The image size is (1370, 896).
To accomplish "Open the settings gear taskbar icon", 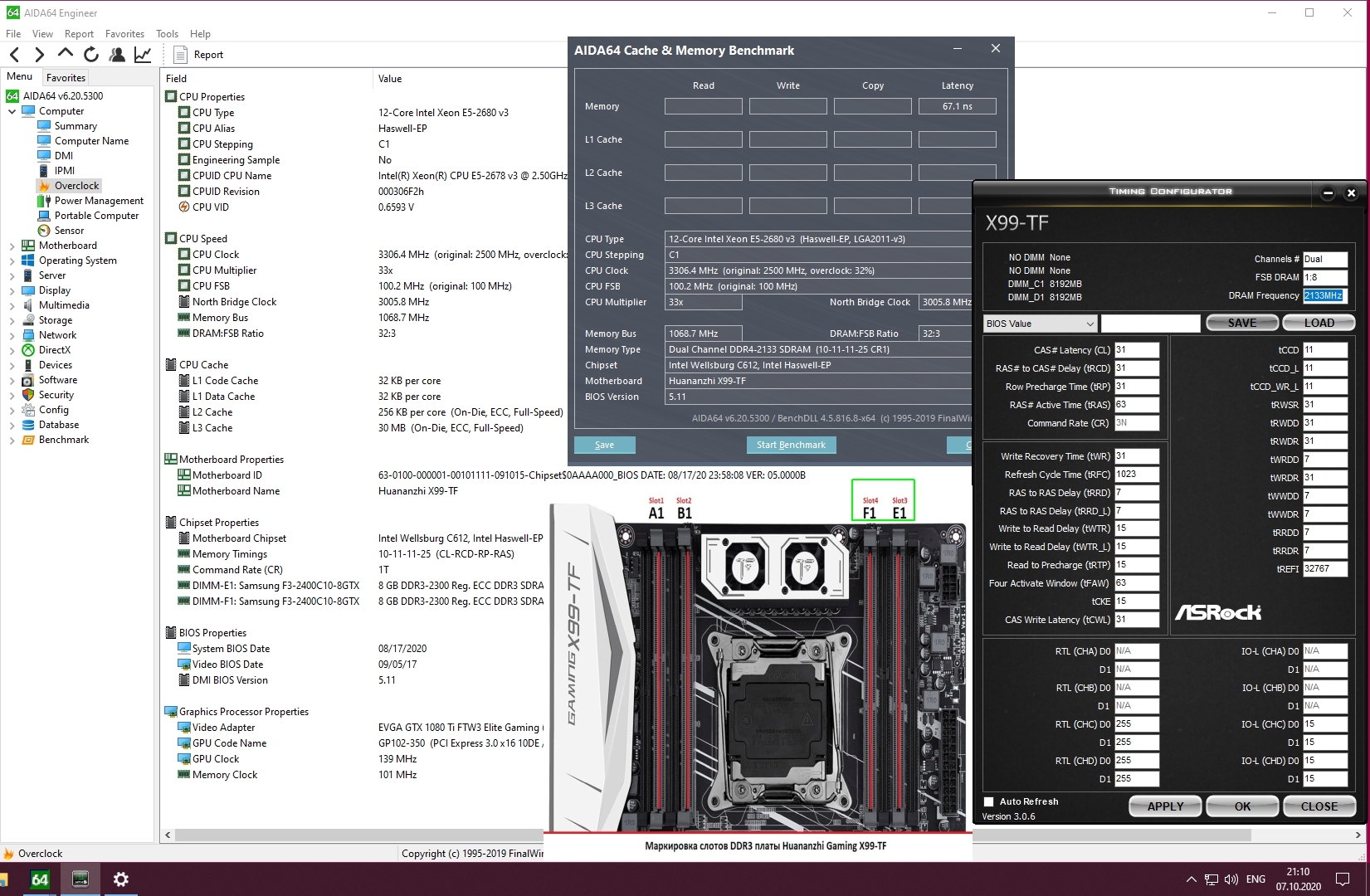I will 121,879.
